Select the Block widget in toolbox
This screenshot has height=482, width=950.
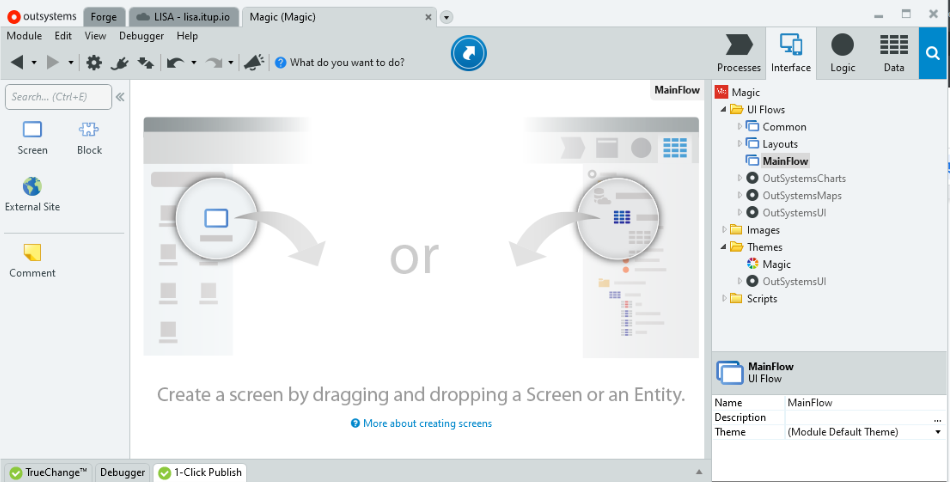tap(89, 138)
